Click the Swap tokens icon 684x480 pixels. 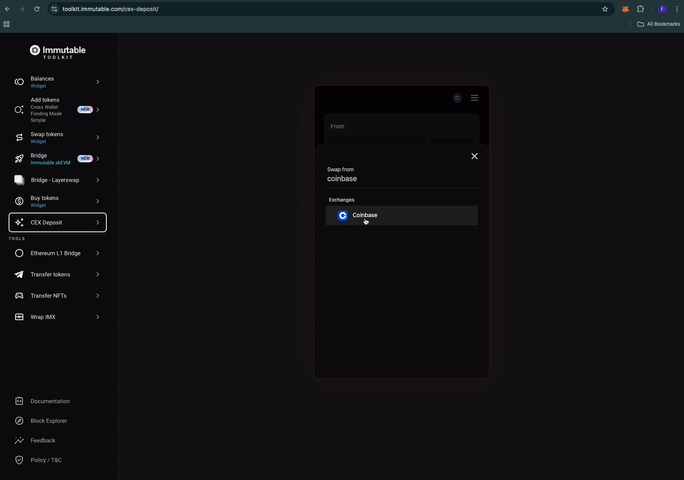(x=19, y=137)
